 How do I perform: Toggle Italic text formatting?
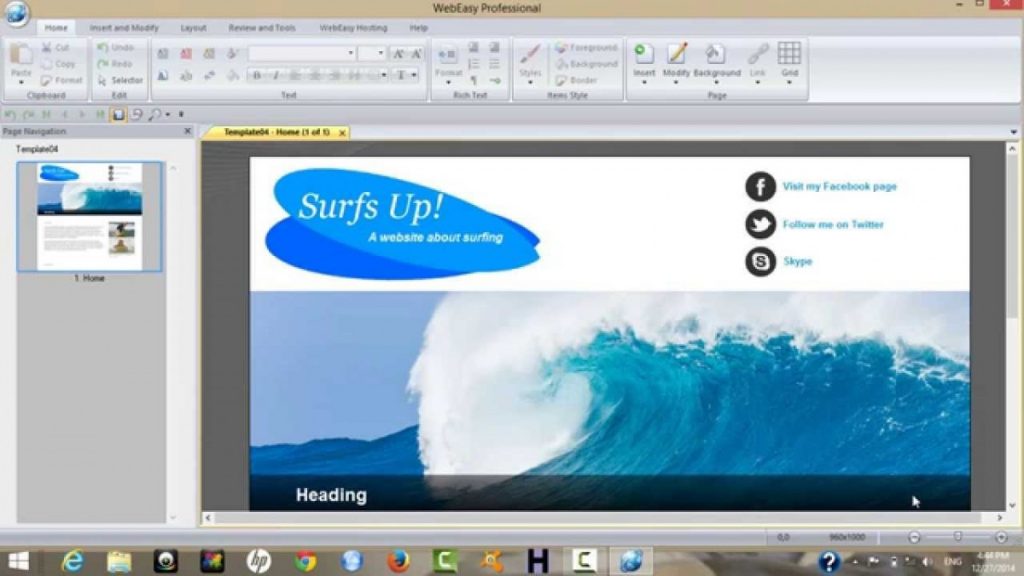276,76
